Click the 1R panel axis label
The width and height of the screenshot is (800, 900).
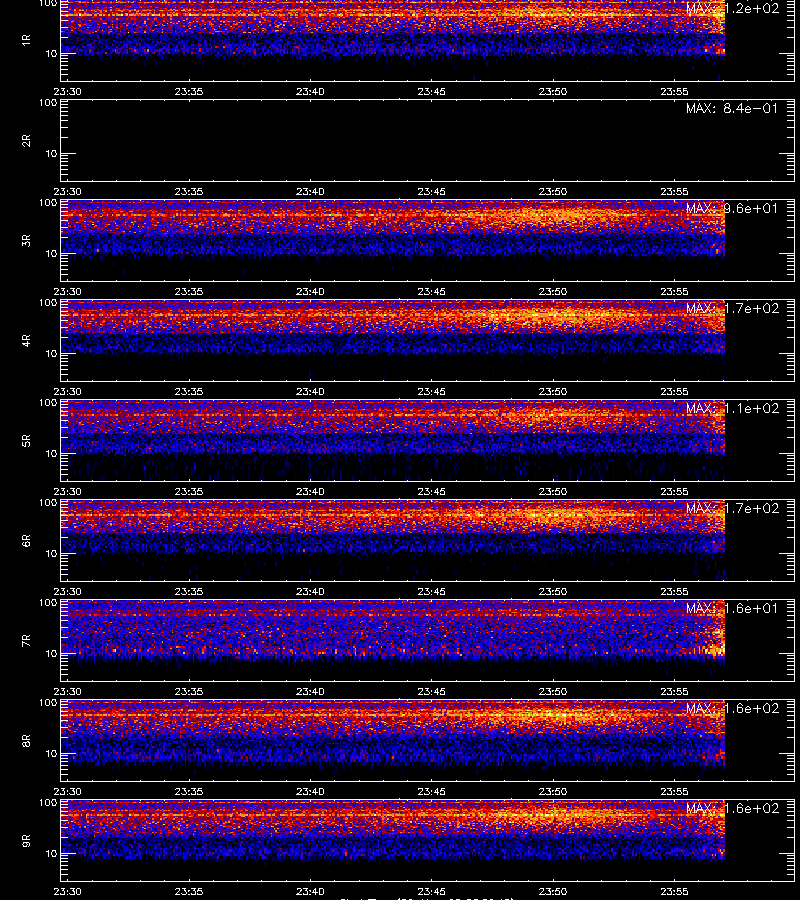pyautogui.click(x=26, y=40)
